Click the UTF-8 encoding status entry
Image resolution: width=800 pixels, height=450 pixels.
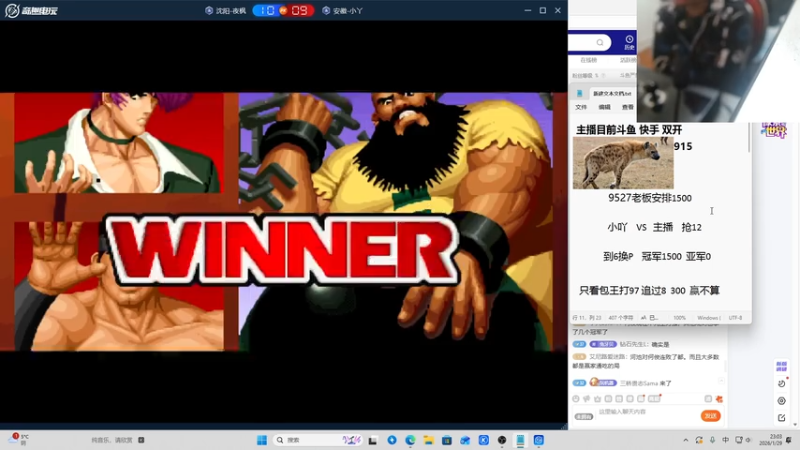click(x=735, y=318)
